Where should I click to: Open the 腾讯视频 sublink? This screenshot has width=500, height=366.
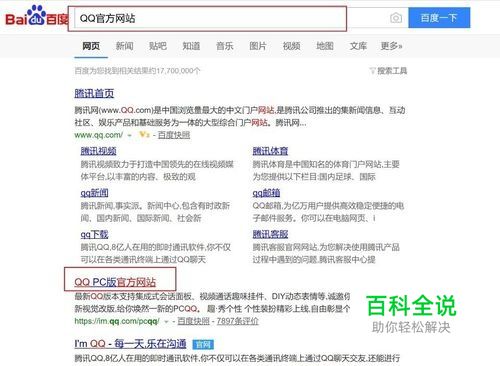[98, 151]
